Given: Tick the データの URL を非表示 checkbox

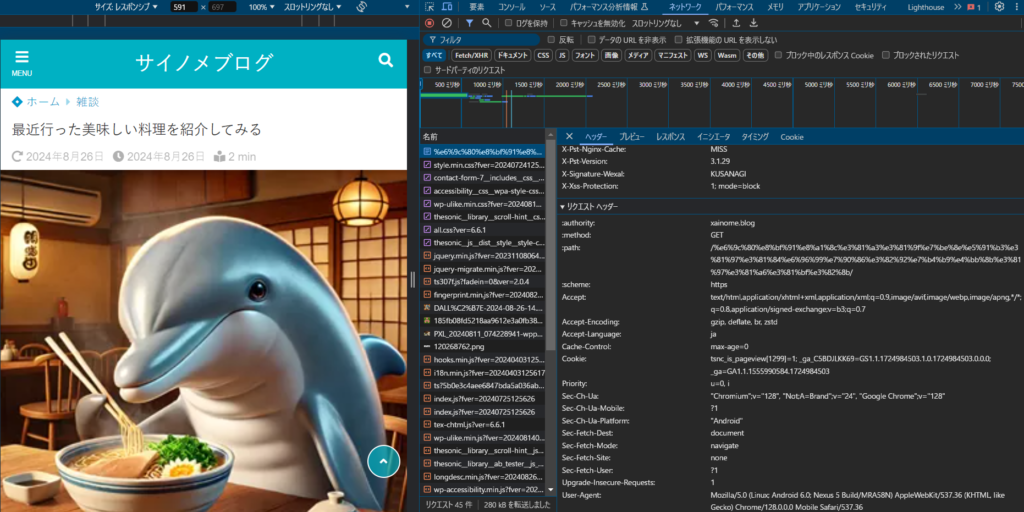Looking at the screenshot, I should 591,40.
